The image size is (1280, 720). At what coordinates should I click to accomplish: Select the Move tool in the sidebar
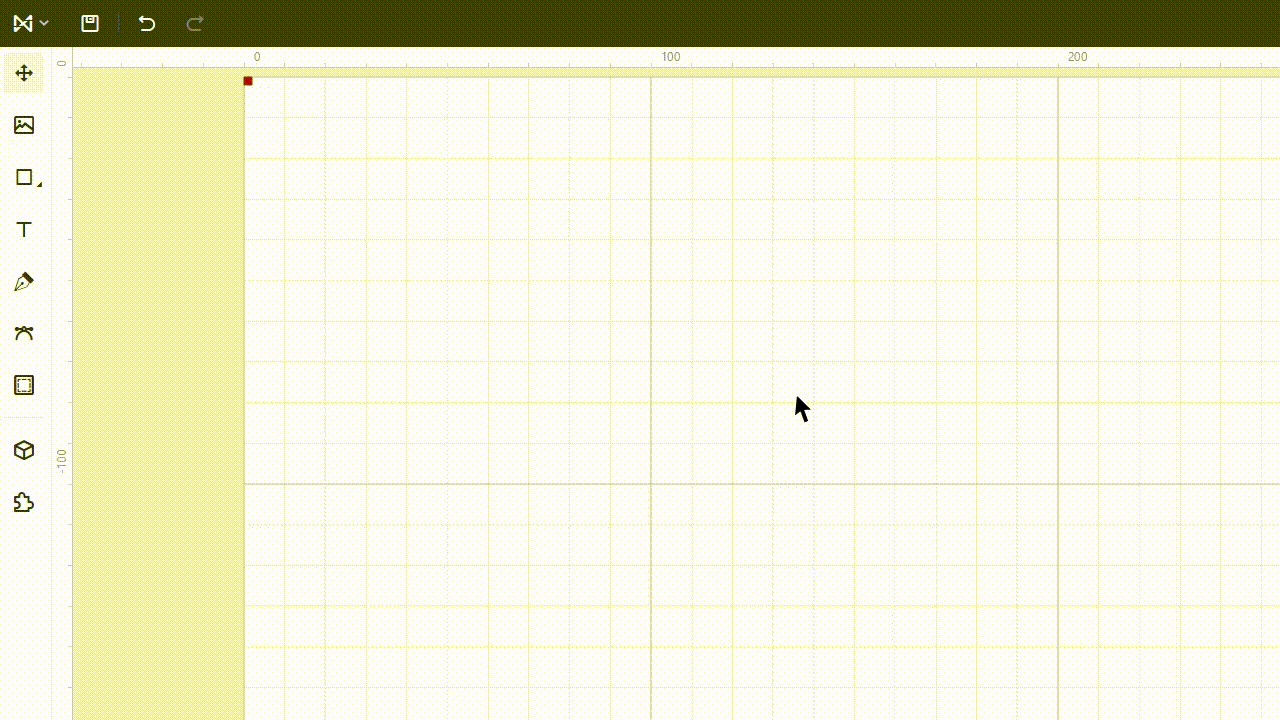[24, 73]
